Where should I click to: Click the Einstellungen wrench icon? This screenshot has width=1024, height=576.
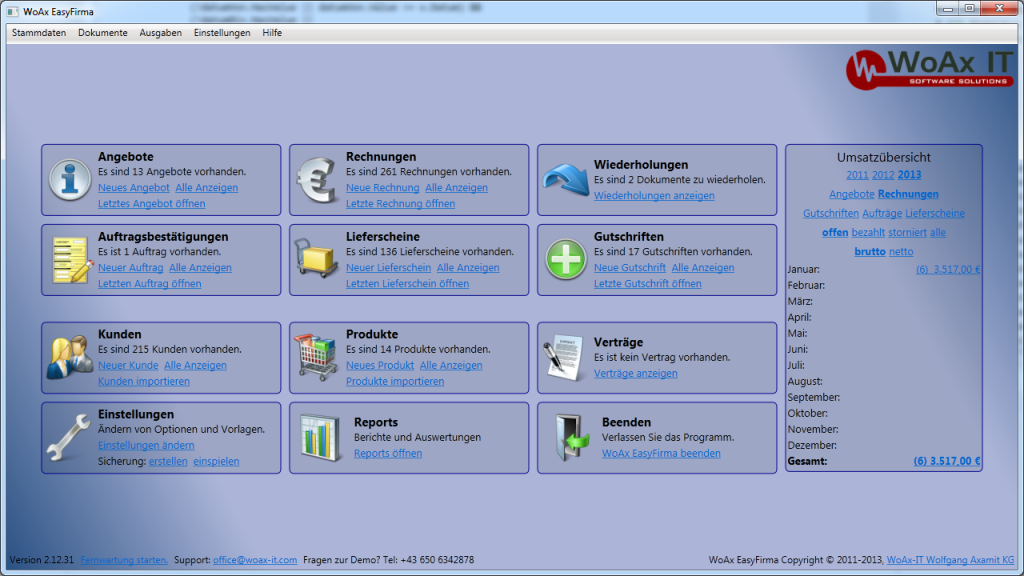pyautogui.click(x=69, y=437)
